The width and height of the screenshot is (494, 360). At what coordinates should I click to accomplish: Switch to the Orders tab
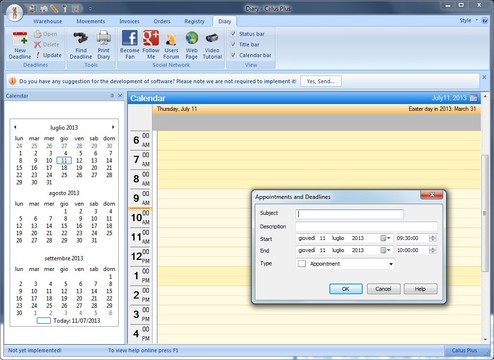point(162,21)
